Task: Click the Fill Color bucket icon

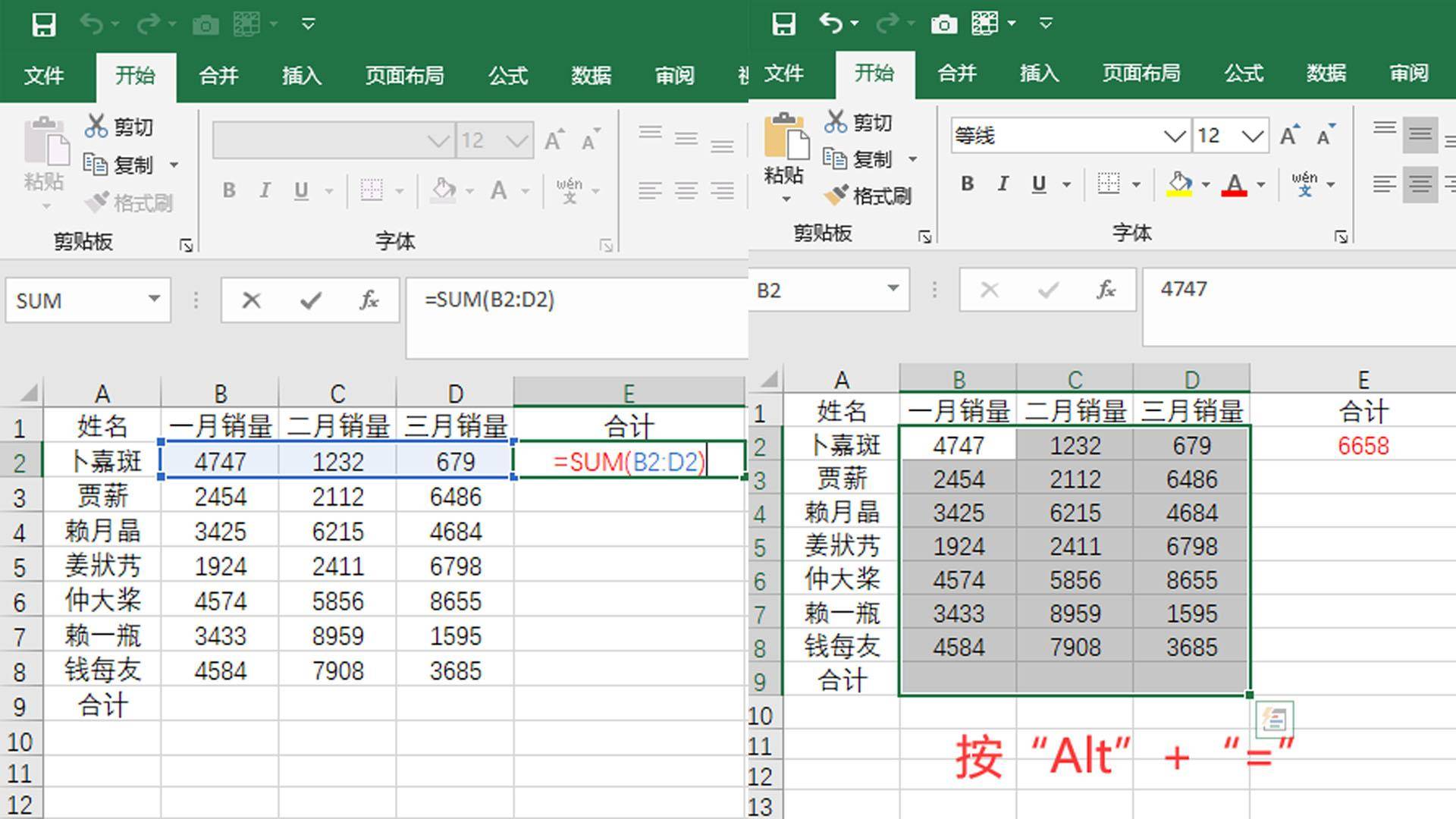Action: point(1179,184)
